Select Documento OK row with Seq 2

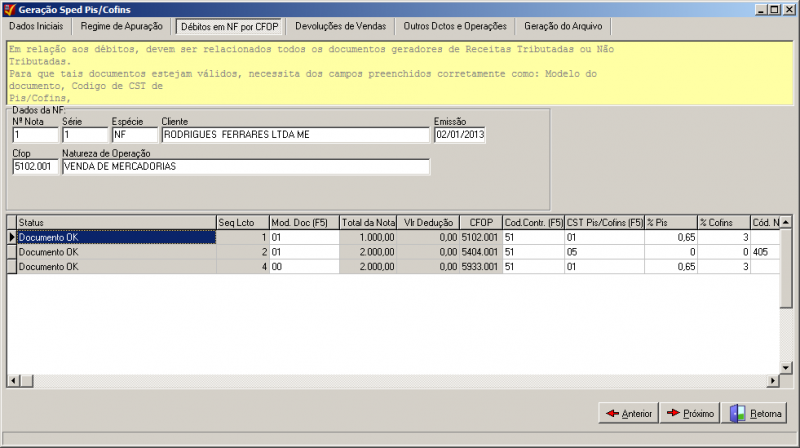(x=116, y=252)
